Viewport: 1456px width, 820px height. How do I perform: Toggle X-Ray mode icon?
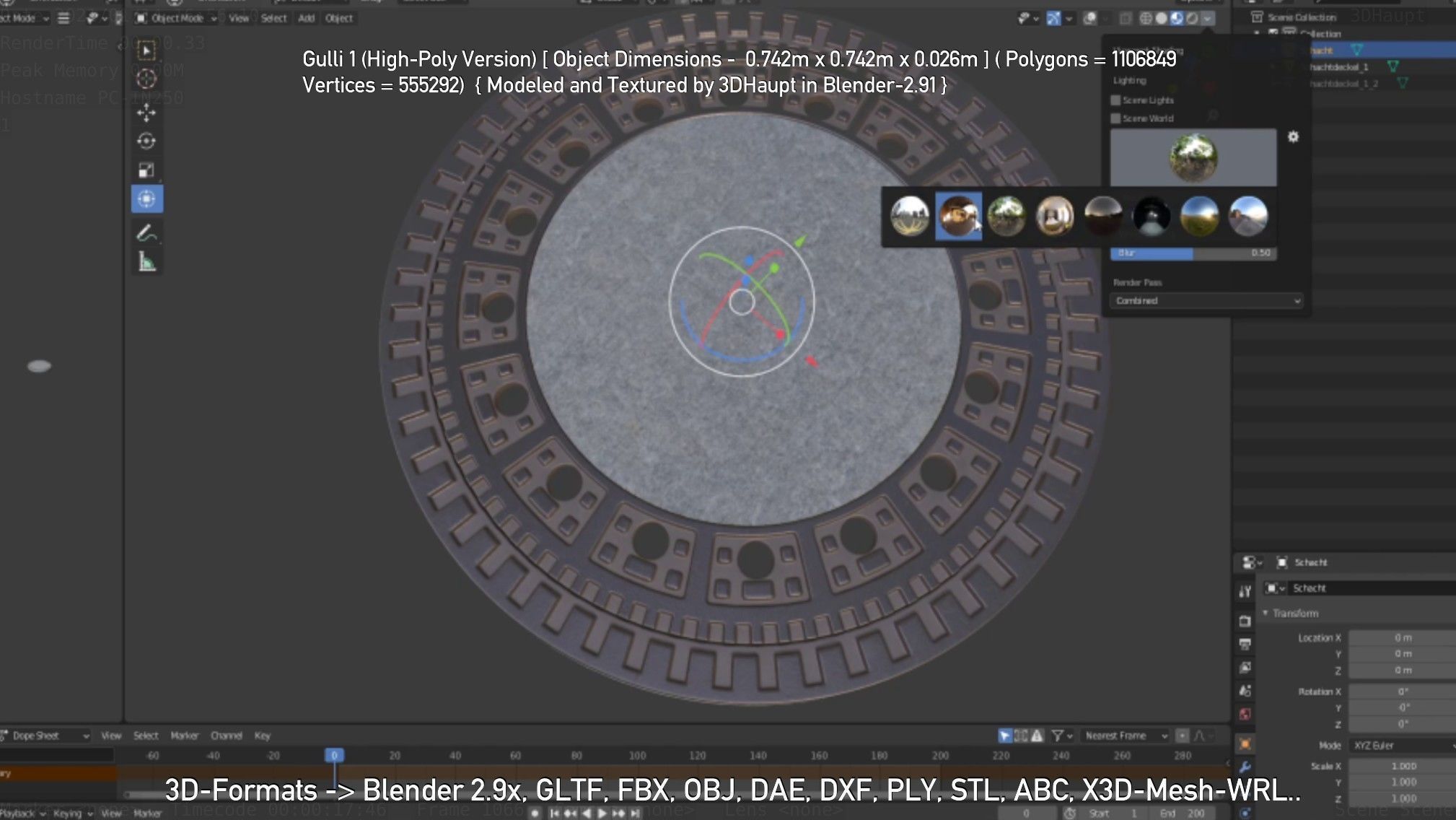point(1125,18)
